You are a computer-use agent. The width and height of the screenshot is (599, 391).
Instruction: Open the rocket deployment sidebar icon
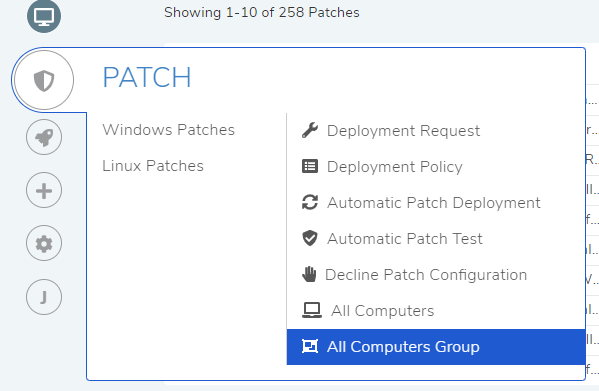point(44,137)
